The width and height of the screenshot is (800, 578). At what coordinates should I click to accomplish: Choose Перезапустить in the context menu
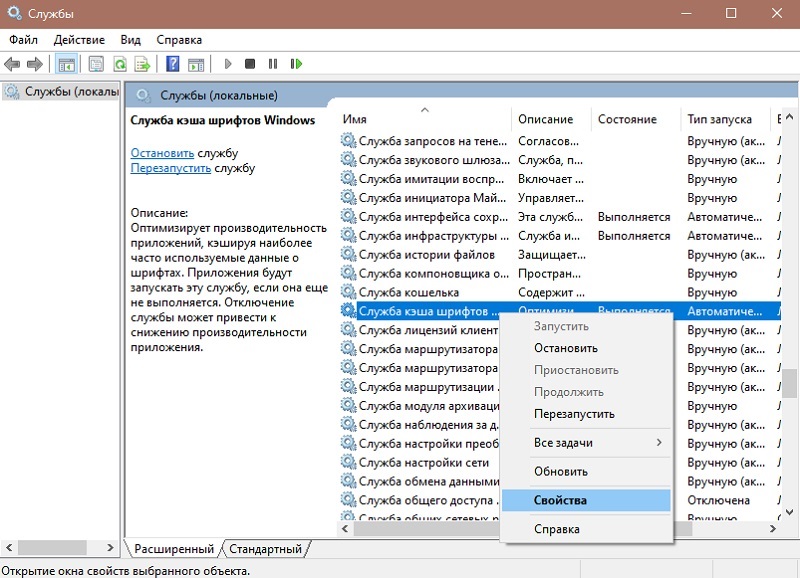point(586,414)
